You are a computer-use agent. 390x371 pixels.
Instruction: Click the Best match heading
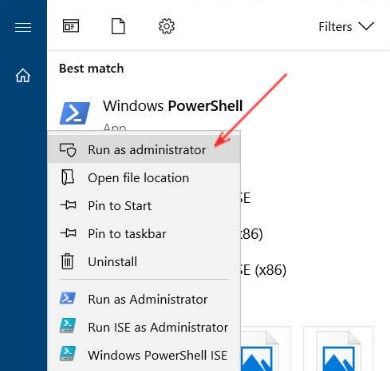[91, 69]
